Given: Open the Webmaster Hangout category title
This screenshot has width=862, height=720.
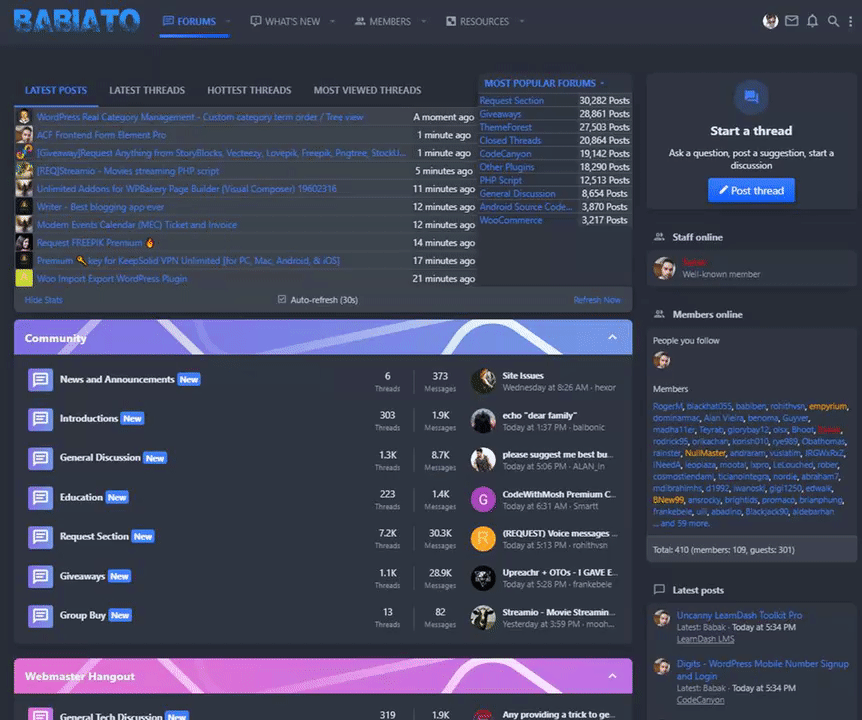Looking at the screenshot, I should (x=80, y=676).
